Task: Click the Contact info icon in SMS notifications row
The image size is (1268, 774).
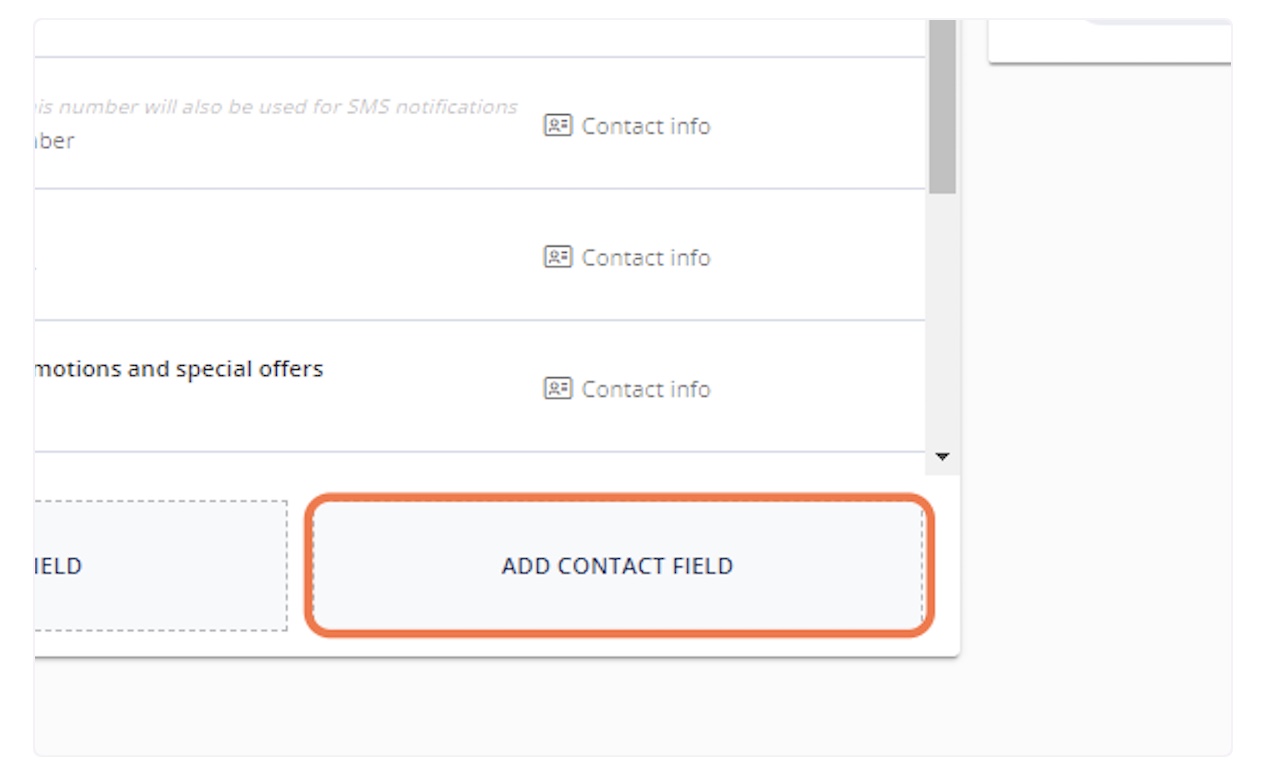Action: click(557, 126)
